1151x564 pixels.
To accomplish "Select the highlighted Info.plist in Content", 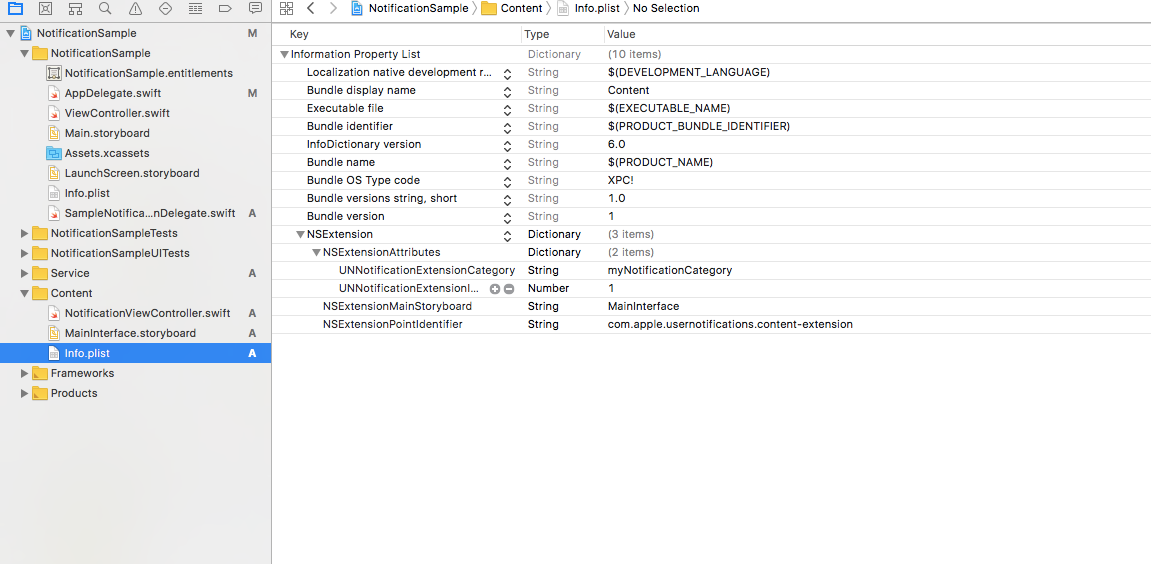I will (135, 353).
